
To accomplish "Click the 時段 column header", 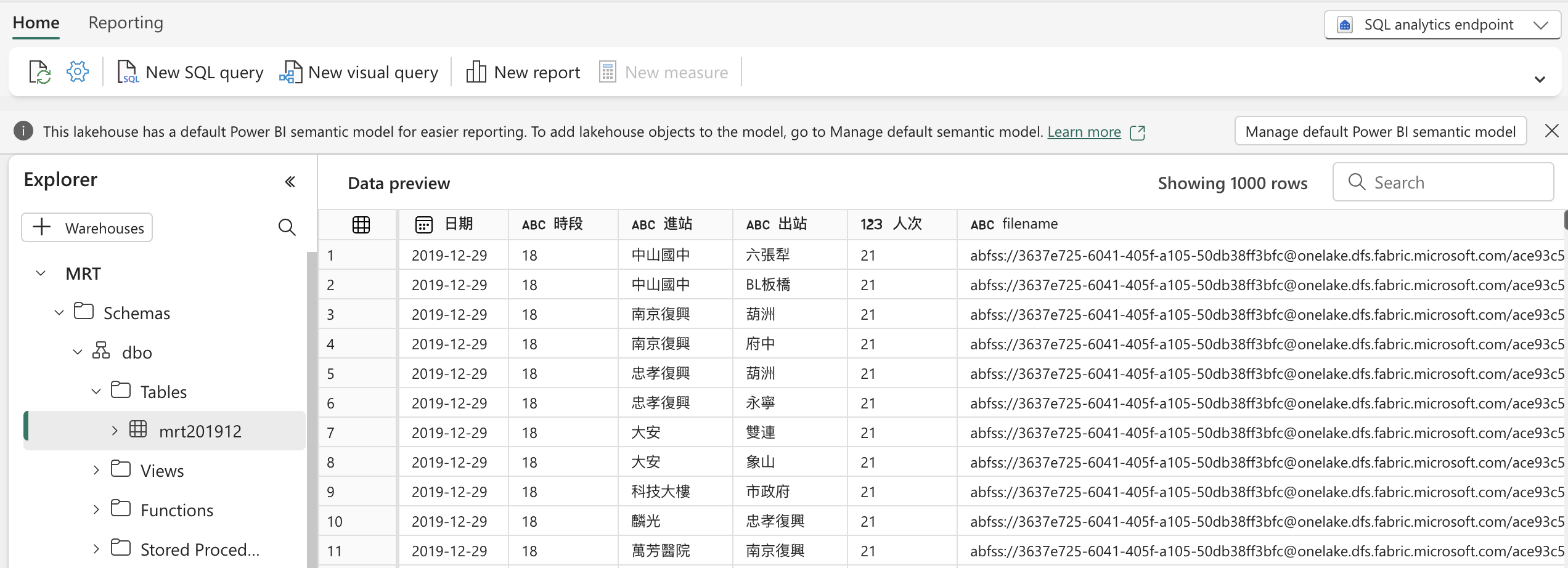I will [x=563, y=224].
